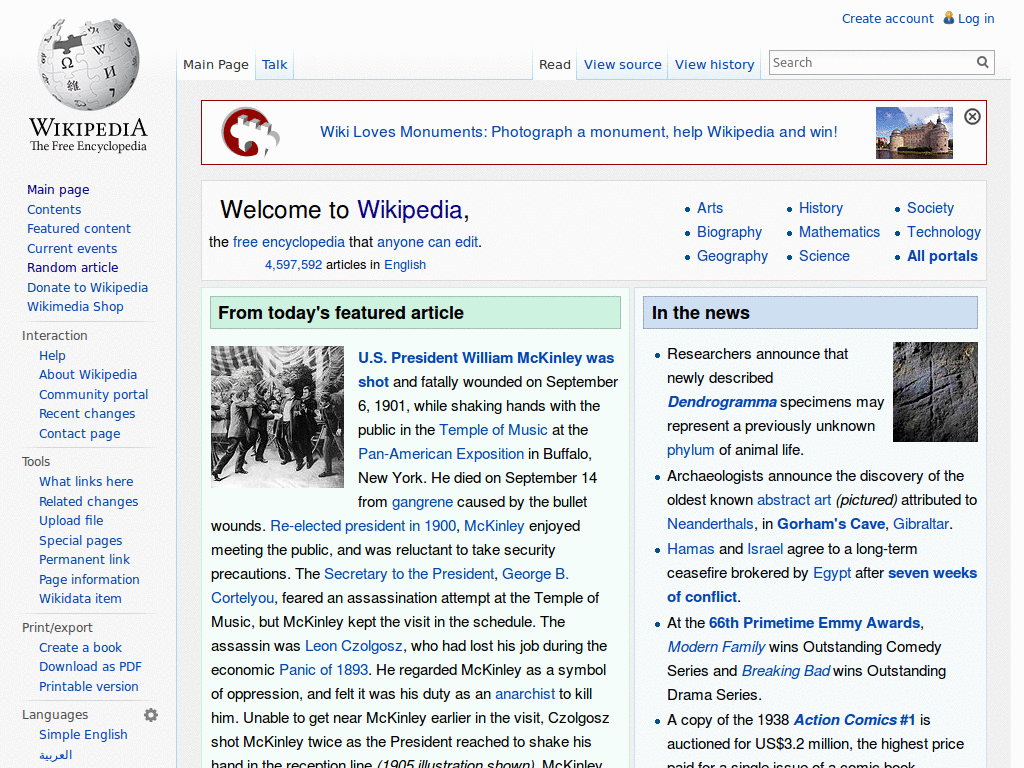
Task: Open About Wikipedia link
Action: click(88, 374)
